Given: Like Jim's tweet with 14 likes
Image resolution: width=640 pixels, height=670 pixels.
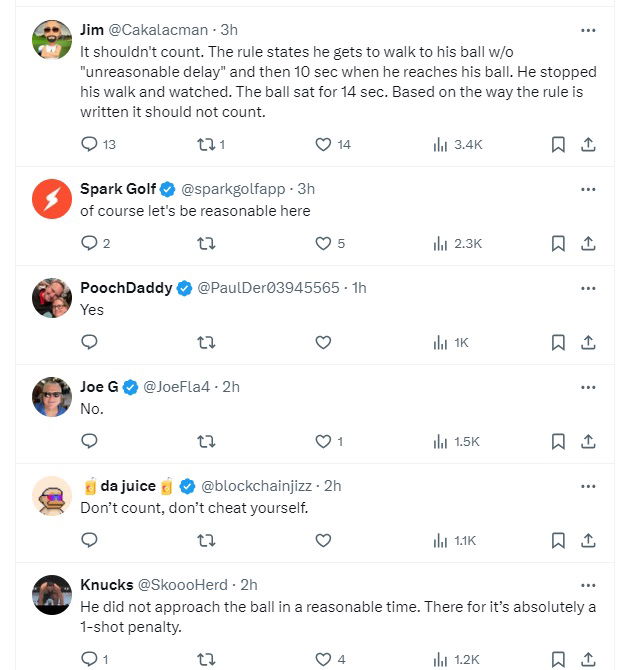Looking at the screenshot, I should point(323,144).
